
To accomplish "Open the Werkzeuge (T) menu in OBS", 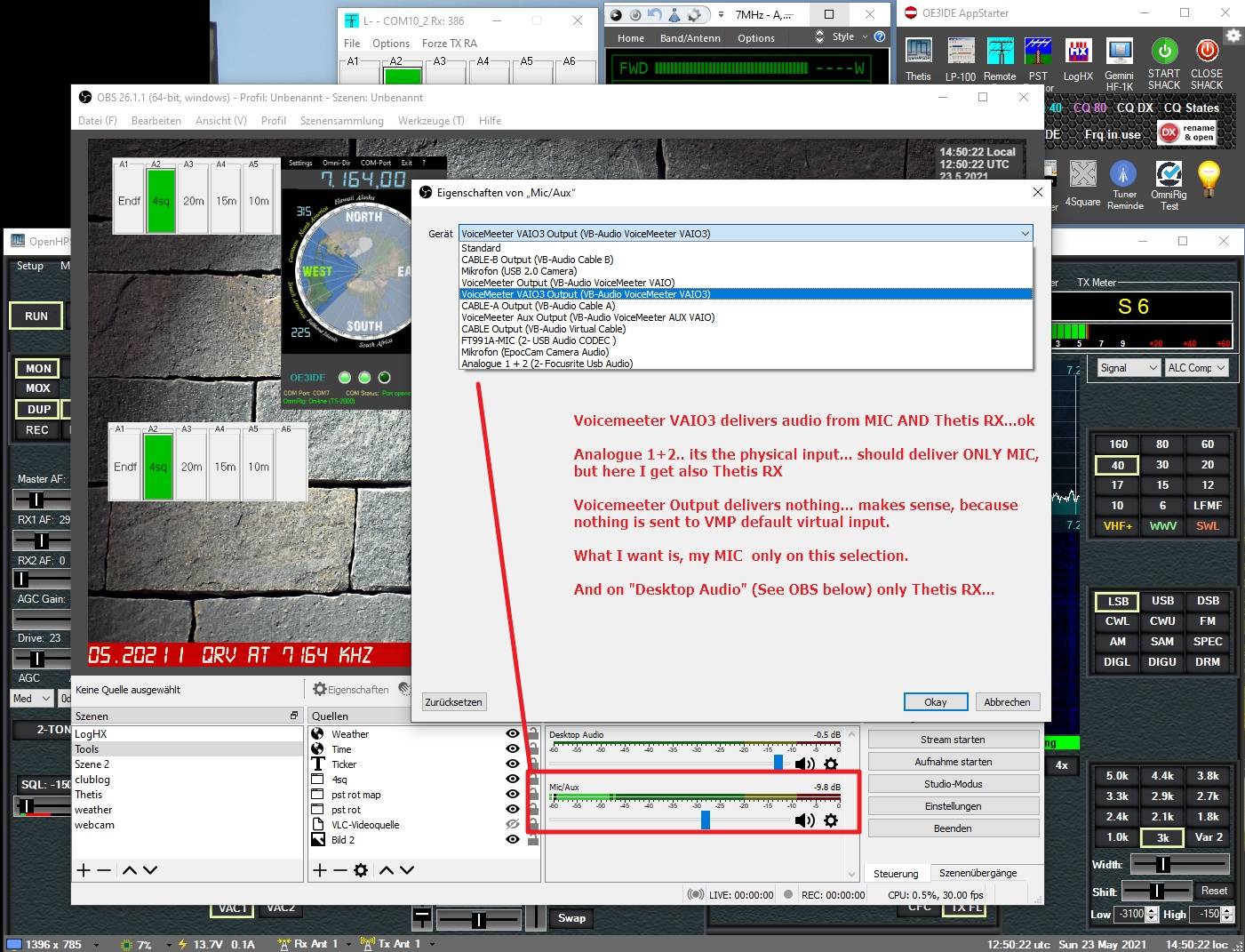I will pos(431,121).
